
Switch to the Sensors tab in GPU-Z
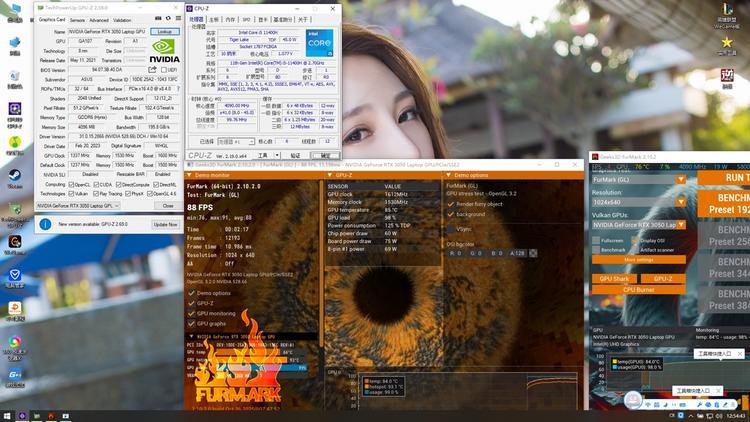click(77, 20)
